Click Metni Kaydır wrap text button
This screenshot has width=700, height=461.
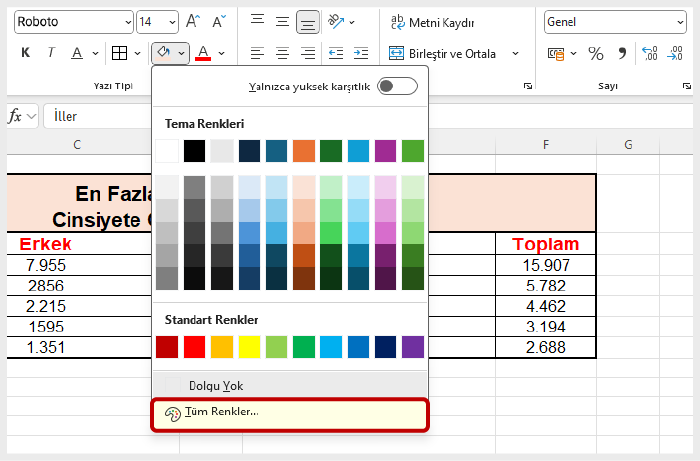[x=432, y=22]
